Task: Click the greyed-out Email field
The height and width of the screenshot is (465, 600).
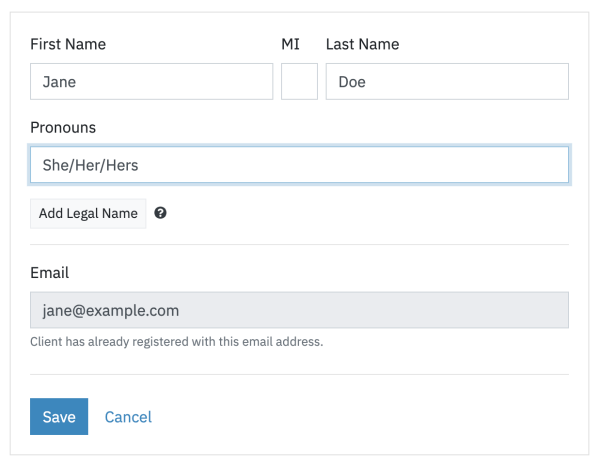Action: (x=300, y=310)
